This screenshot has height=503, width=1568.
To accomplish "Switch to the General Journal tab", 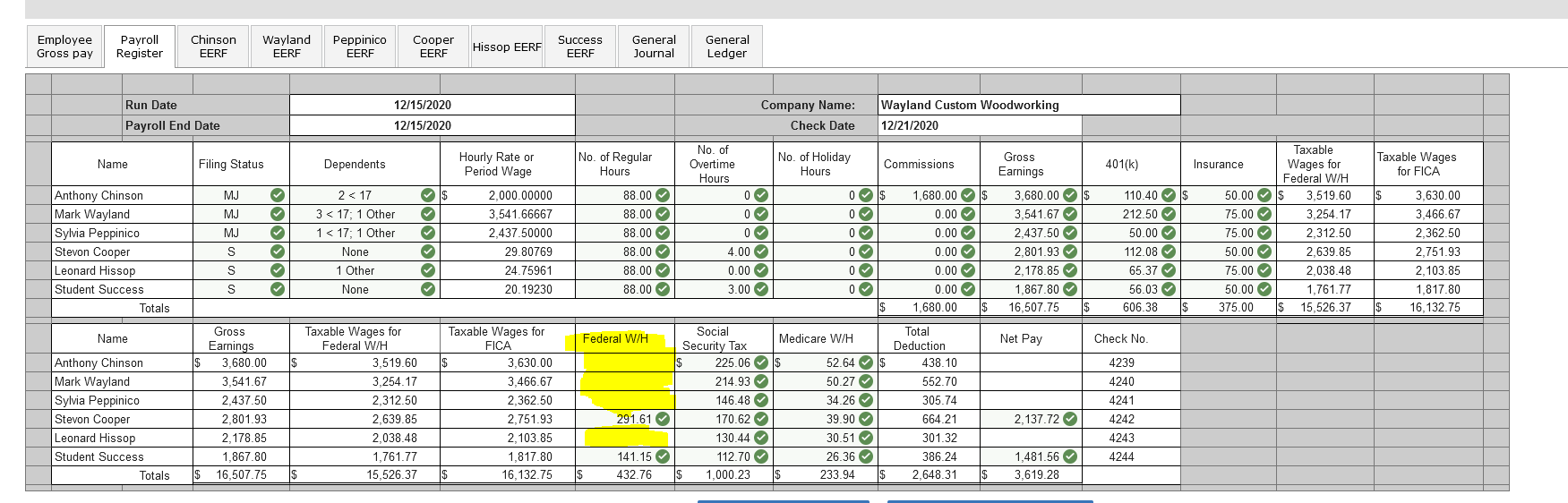I will (x=654, y=47).
